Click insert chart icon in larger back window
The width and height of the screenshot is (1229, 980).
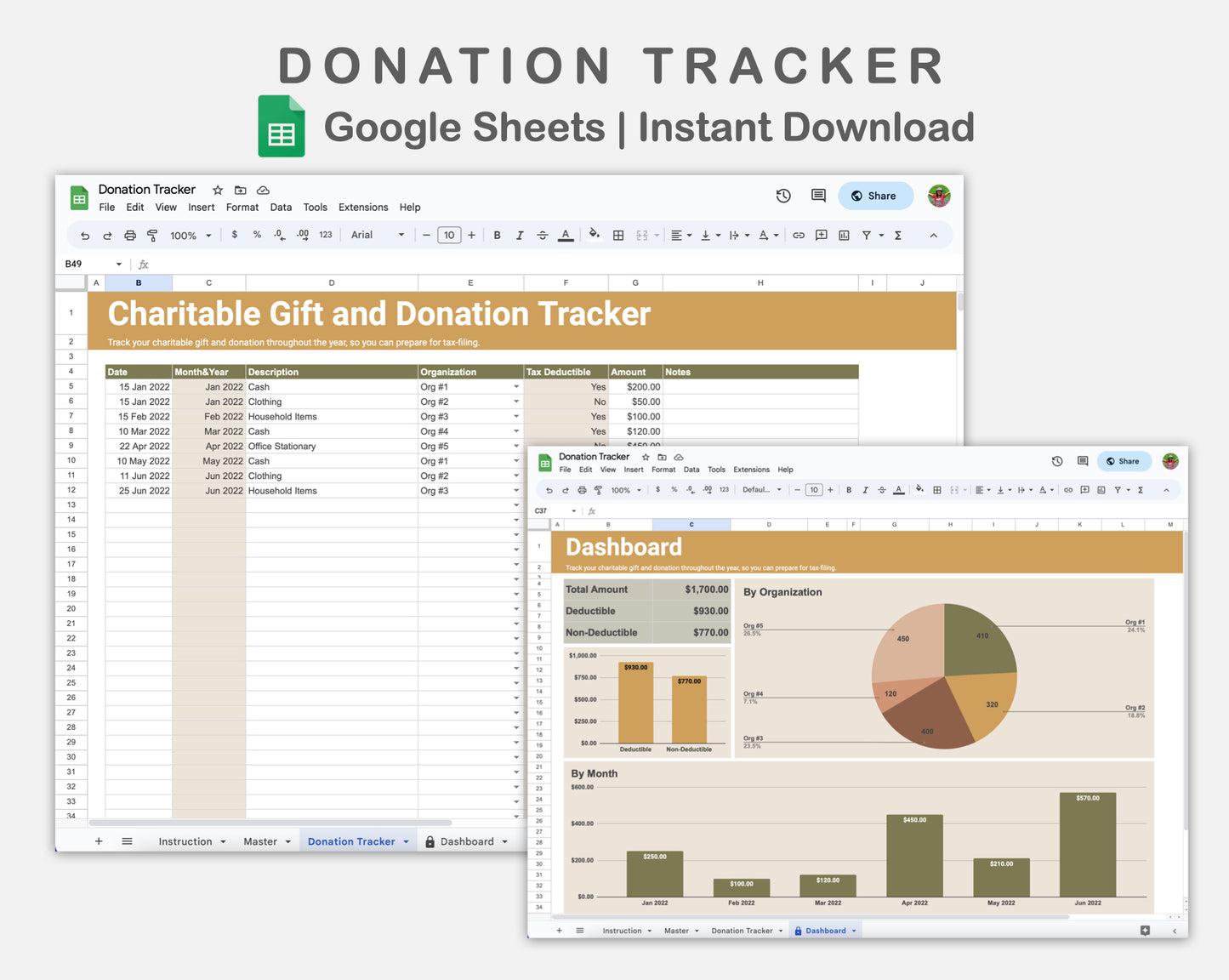[x=844, y=236]
